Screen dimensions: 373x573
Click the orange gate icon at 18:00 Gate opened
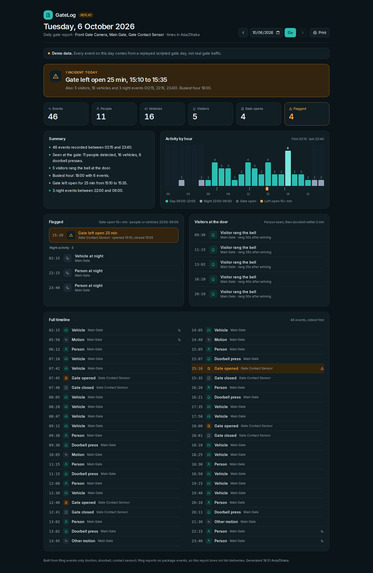coord(209,426)
